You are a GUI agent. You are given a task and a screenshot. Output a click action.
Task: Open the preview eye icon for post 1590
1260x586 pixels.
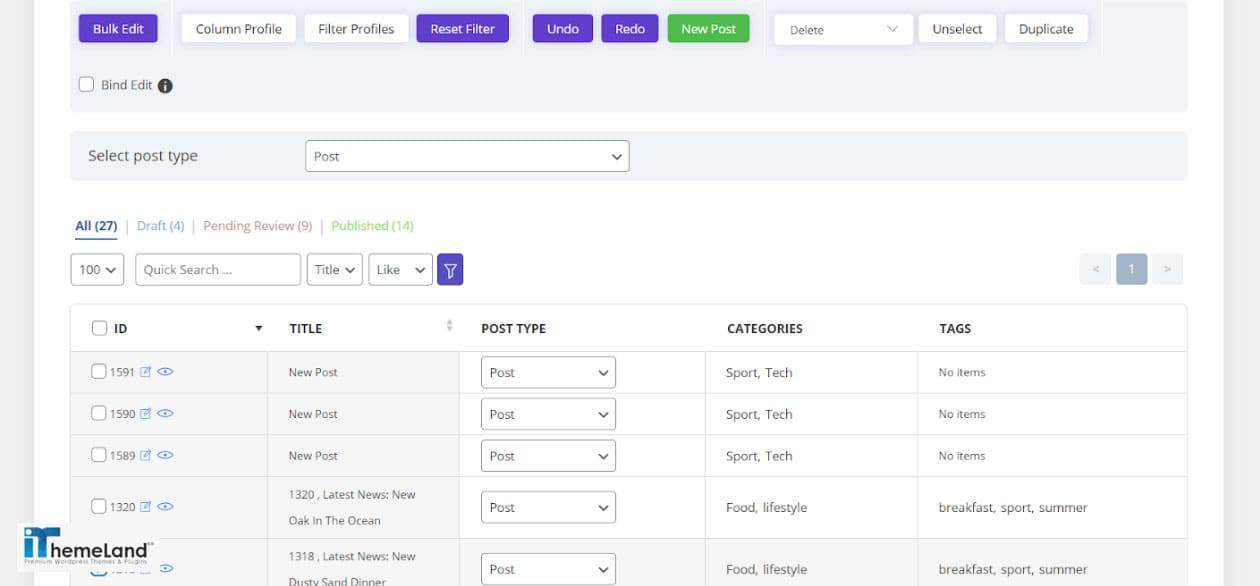click(164, 413)
